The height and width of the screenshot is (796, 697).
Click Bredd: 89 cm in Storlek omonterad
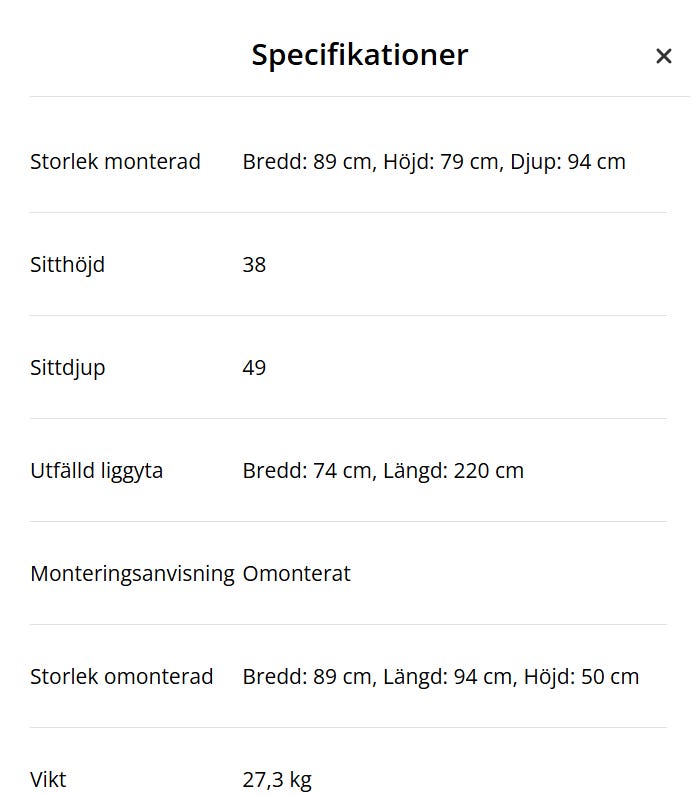307,676
